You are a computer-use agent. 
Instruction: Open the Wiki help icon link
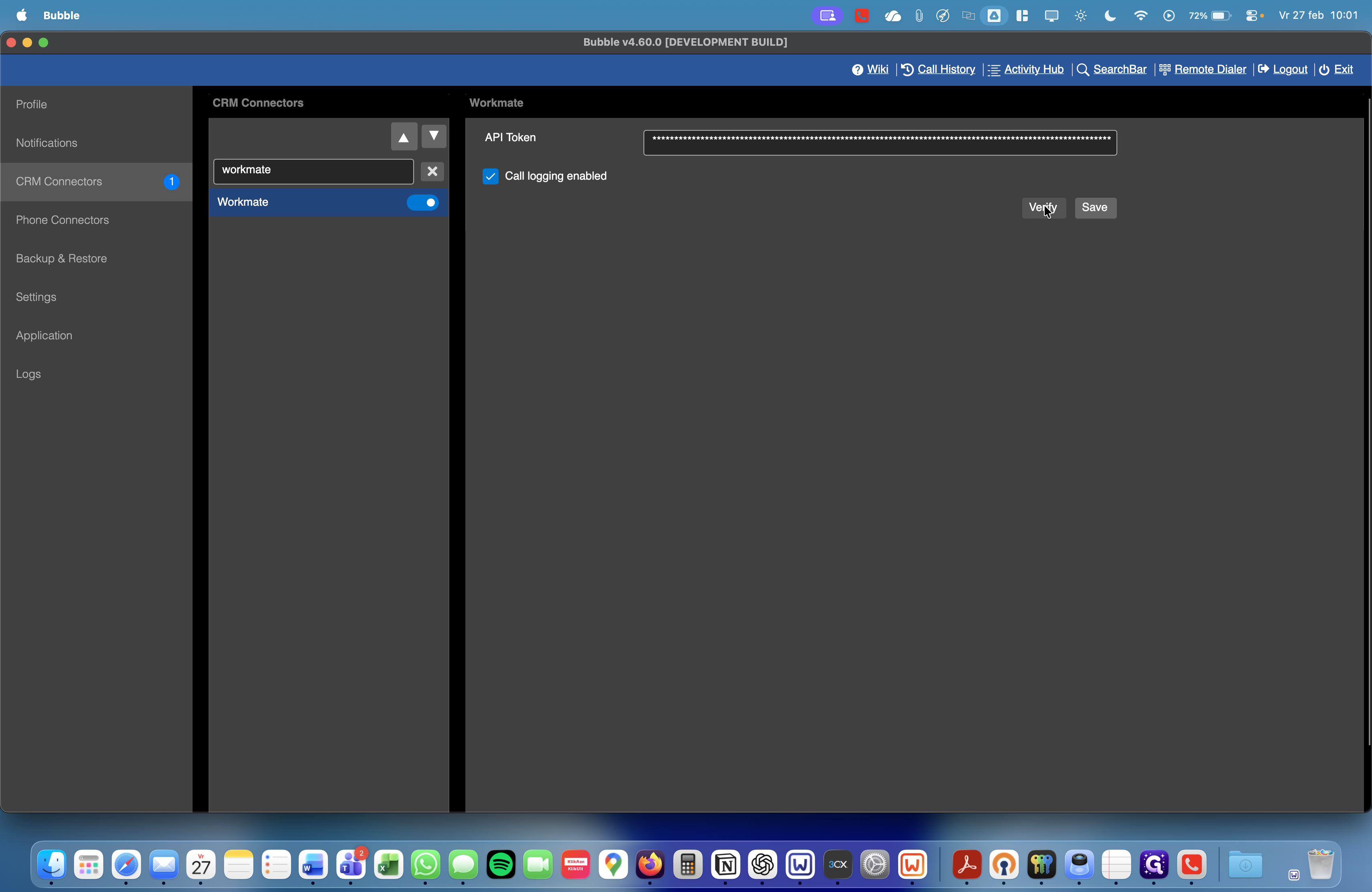point(857,70)
